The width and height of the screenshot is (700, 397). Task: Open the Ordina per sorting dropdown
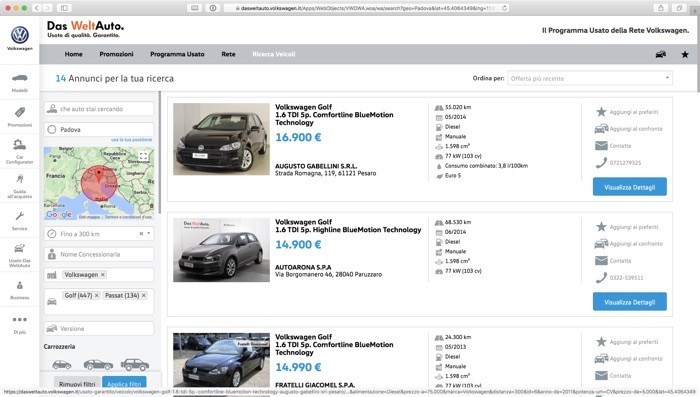tap(590, 78)
